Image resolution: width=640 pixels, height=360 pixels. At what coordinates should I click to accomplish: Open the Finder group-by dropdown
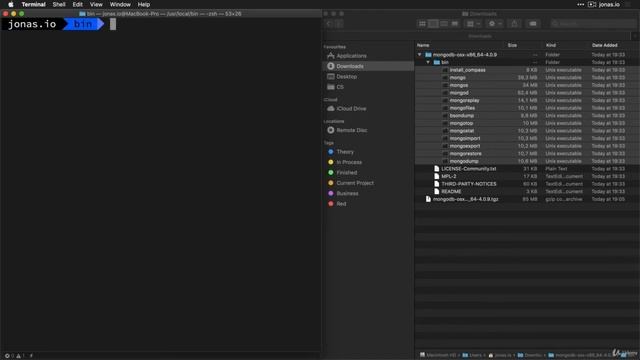click(473, 24)
